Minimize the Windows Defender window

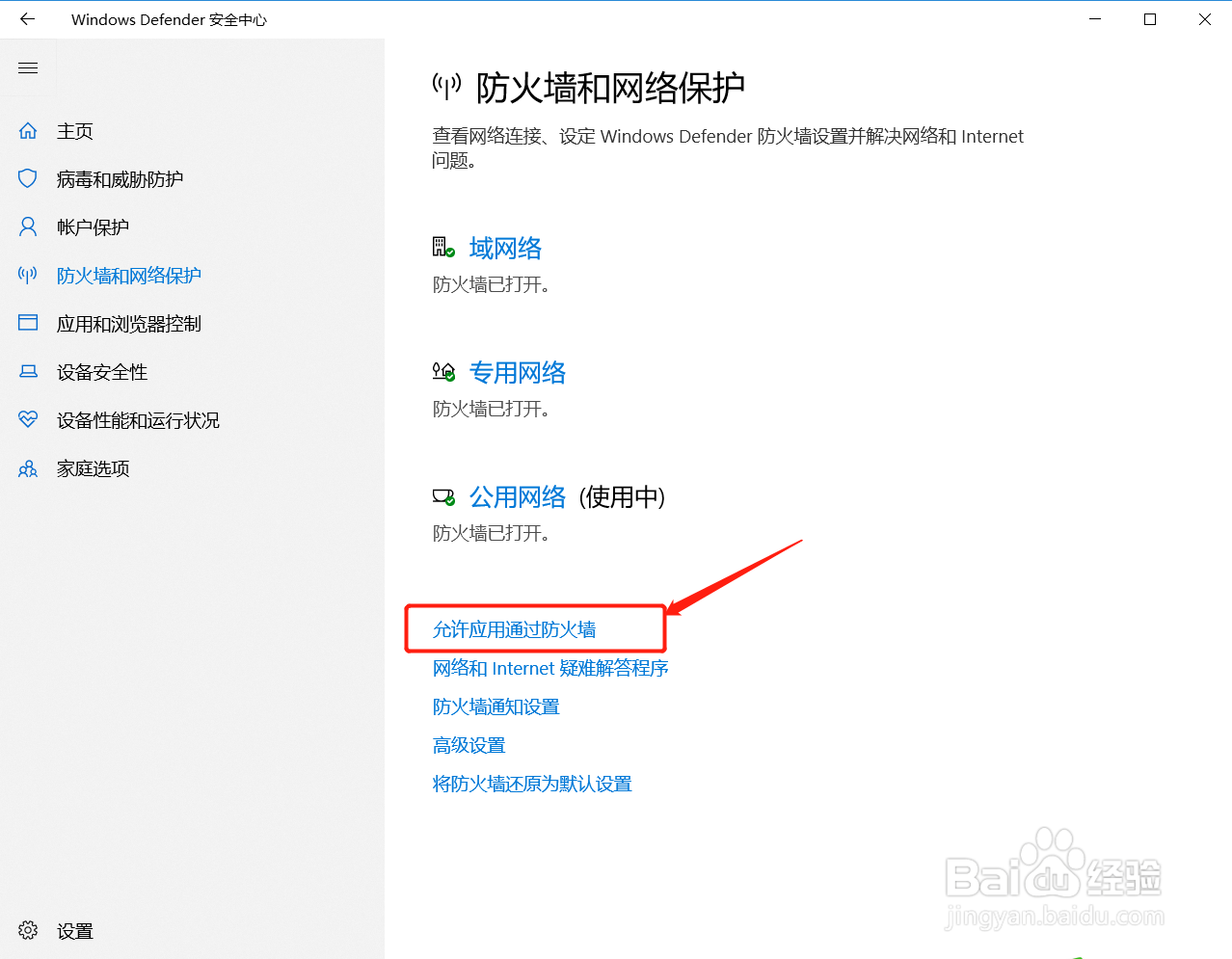tap(1095, 19)
